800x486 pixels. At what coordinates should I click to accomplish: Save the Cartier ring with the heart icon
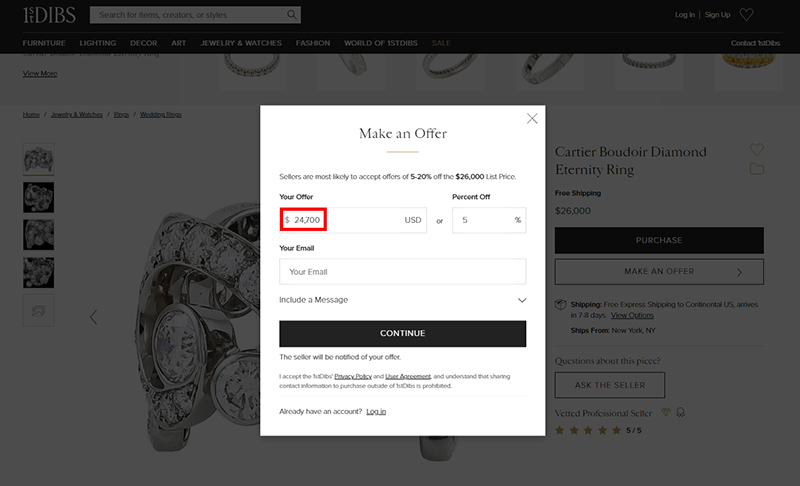(x=757, y=149)
